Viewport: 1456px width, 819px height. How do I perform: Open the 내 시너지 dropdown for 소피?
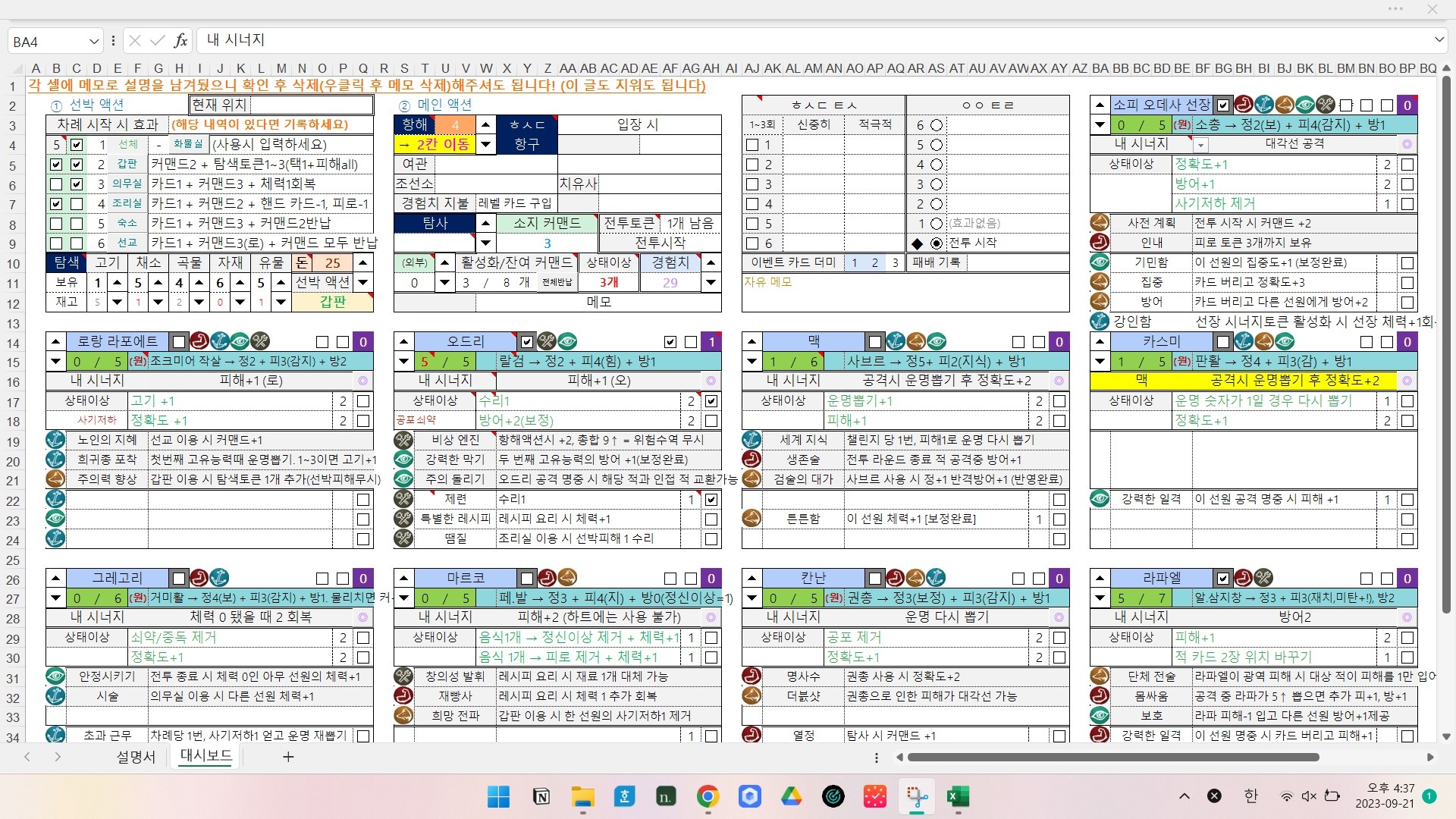tap(1201, 145)
